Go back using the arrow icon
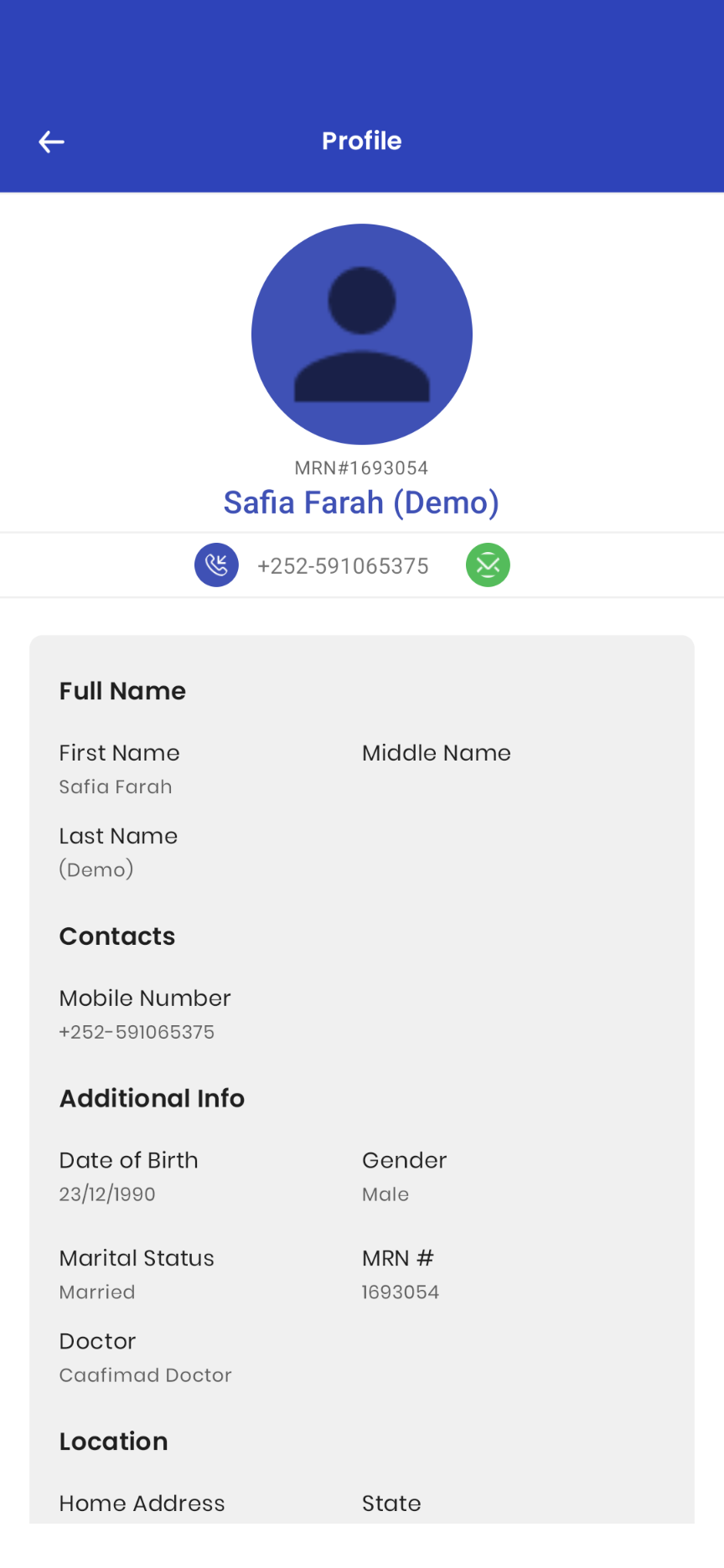The width and height of the screenshot is (724, 1568). [x=52, y=142]
